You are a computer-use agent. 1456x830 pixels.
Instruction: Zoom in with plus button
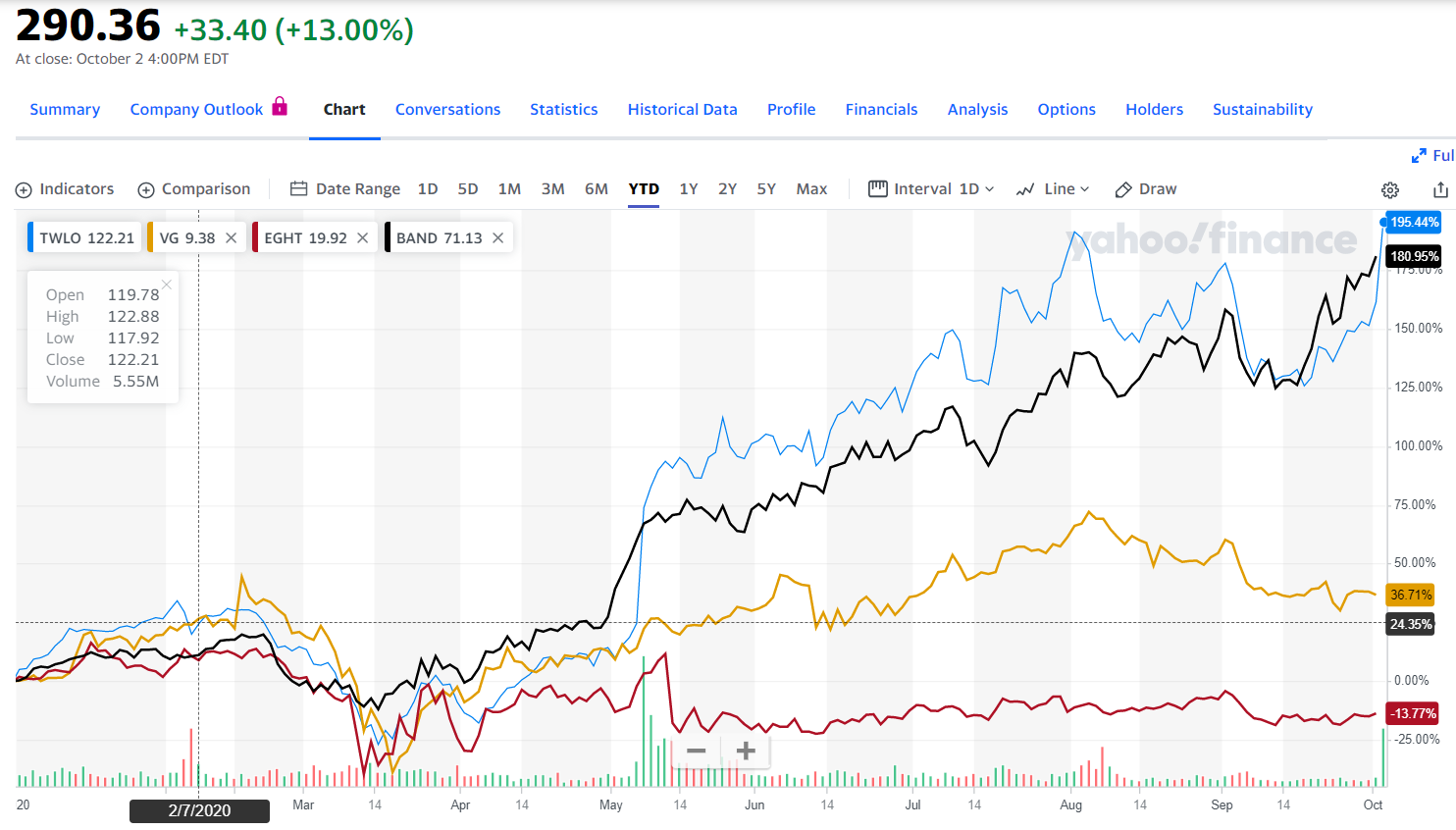click(x=746, y=752)
